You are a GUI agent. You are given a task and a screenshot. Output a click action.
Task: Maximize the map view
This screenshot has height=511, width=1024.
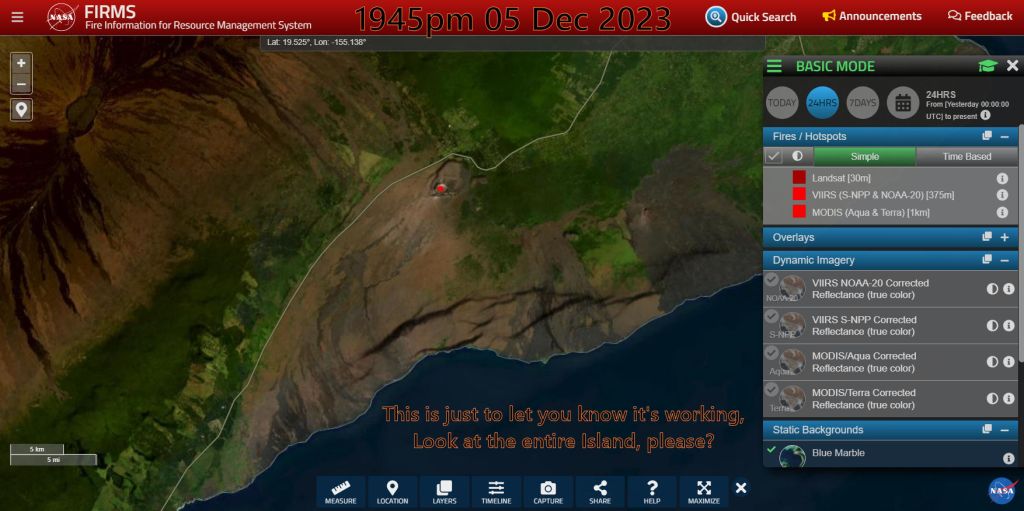pos(704,491)
